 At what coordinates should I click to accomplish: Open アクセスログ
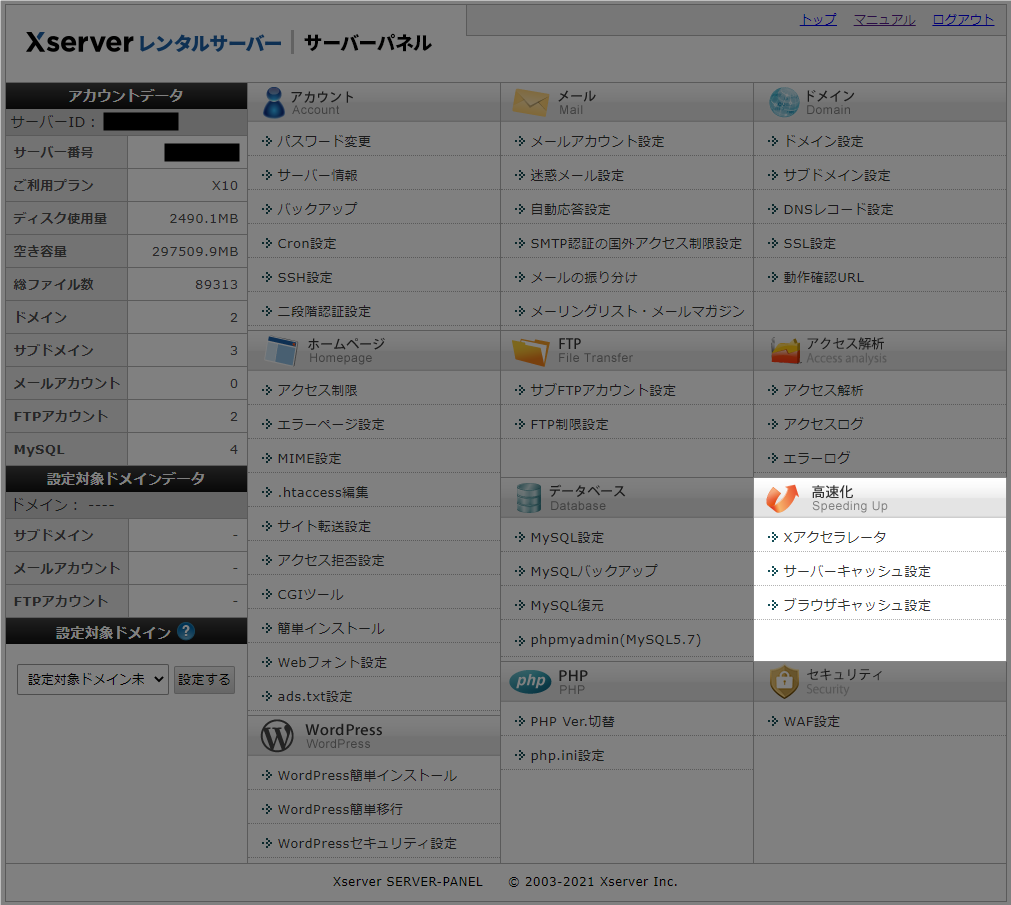pos(823,425)
